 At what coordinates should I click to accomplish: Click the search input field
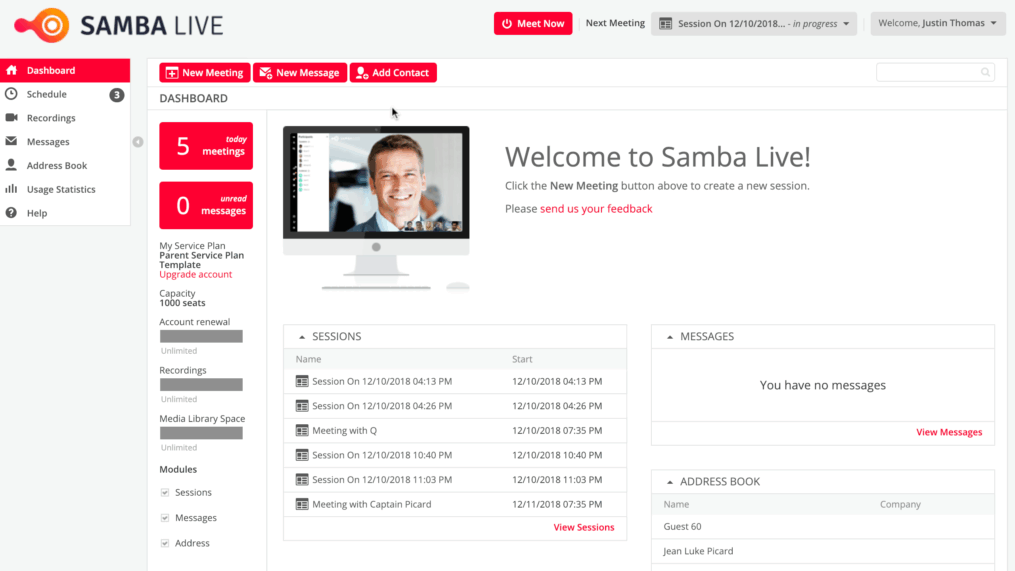click(935, 72)
